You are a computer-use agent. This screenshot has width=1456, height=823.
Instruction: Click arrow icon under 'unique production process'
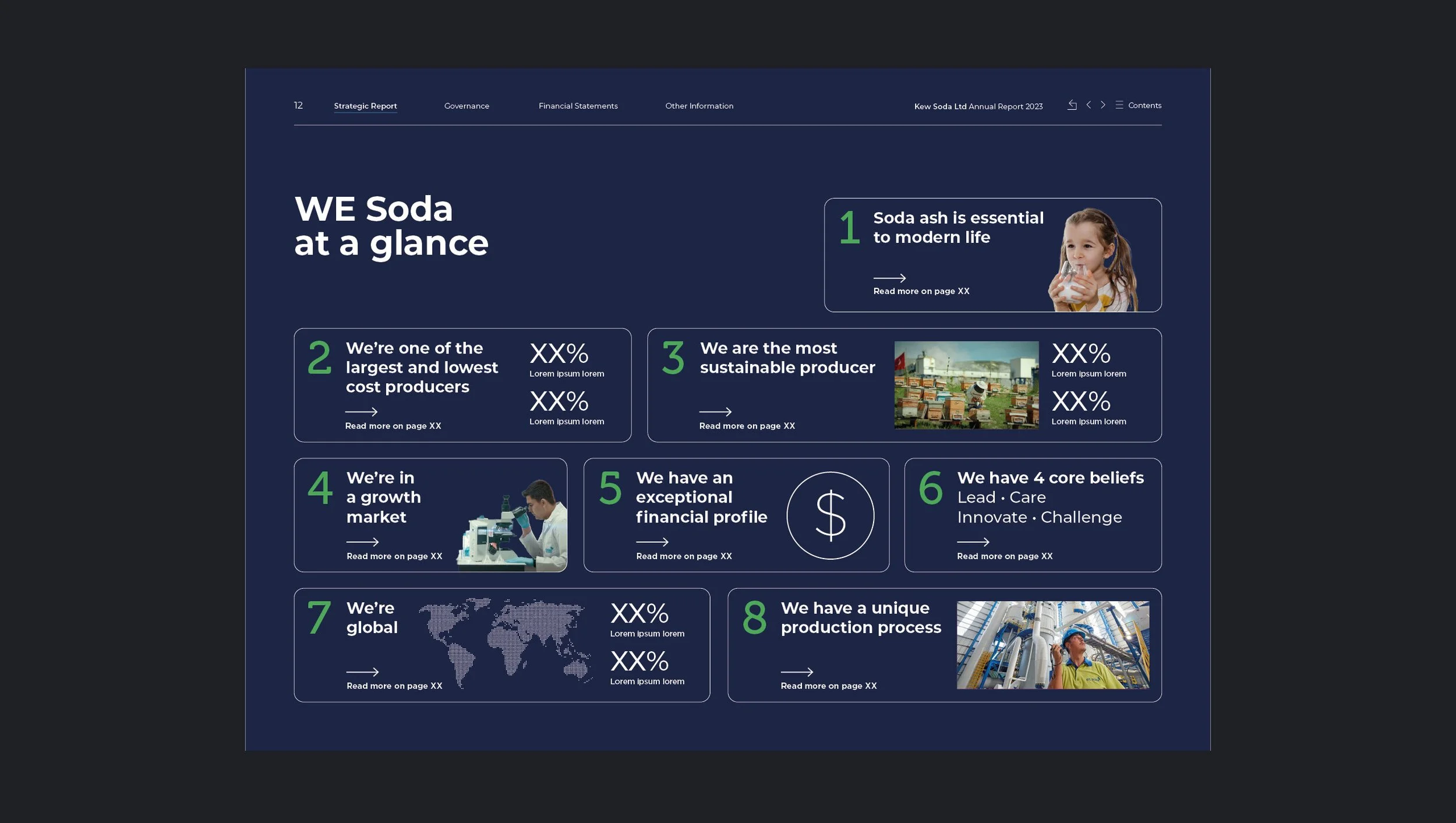[x=796, y=672]
